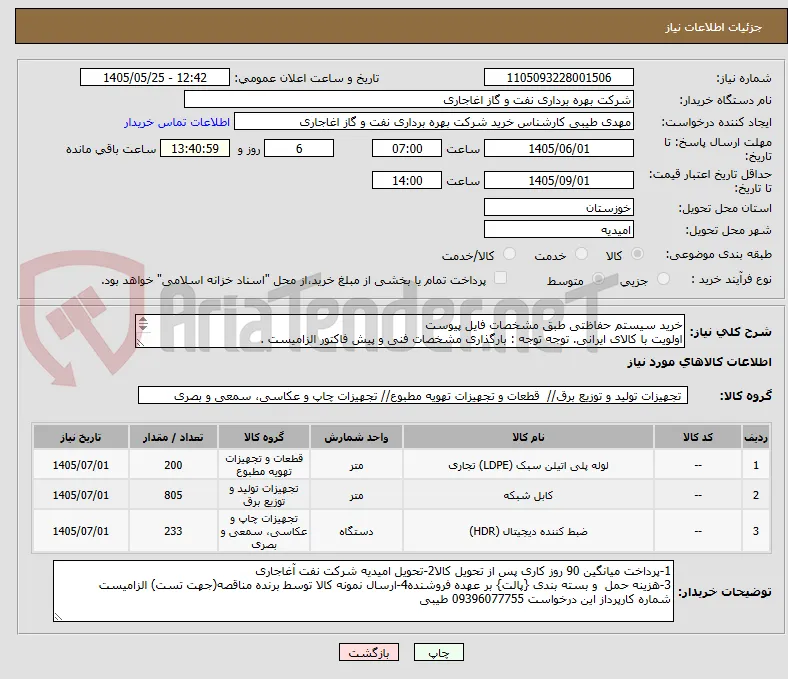Select the جزیی purchase type radio
This screenshot has width=788, height=679.
coord(663,278)
